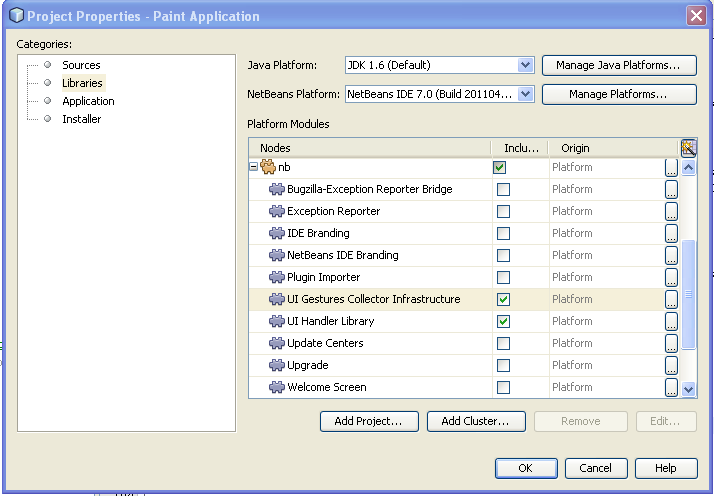Click the nb cluster folder icon
714x496 pixels.
coord(268,167)
